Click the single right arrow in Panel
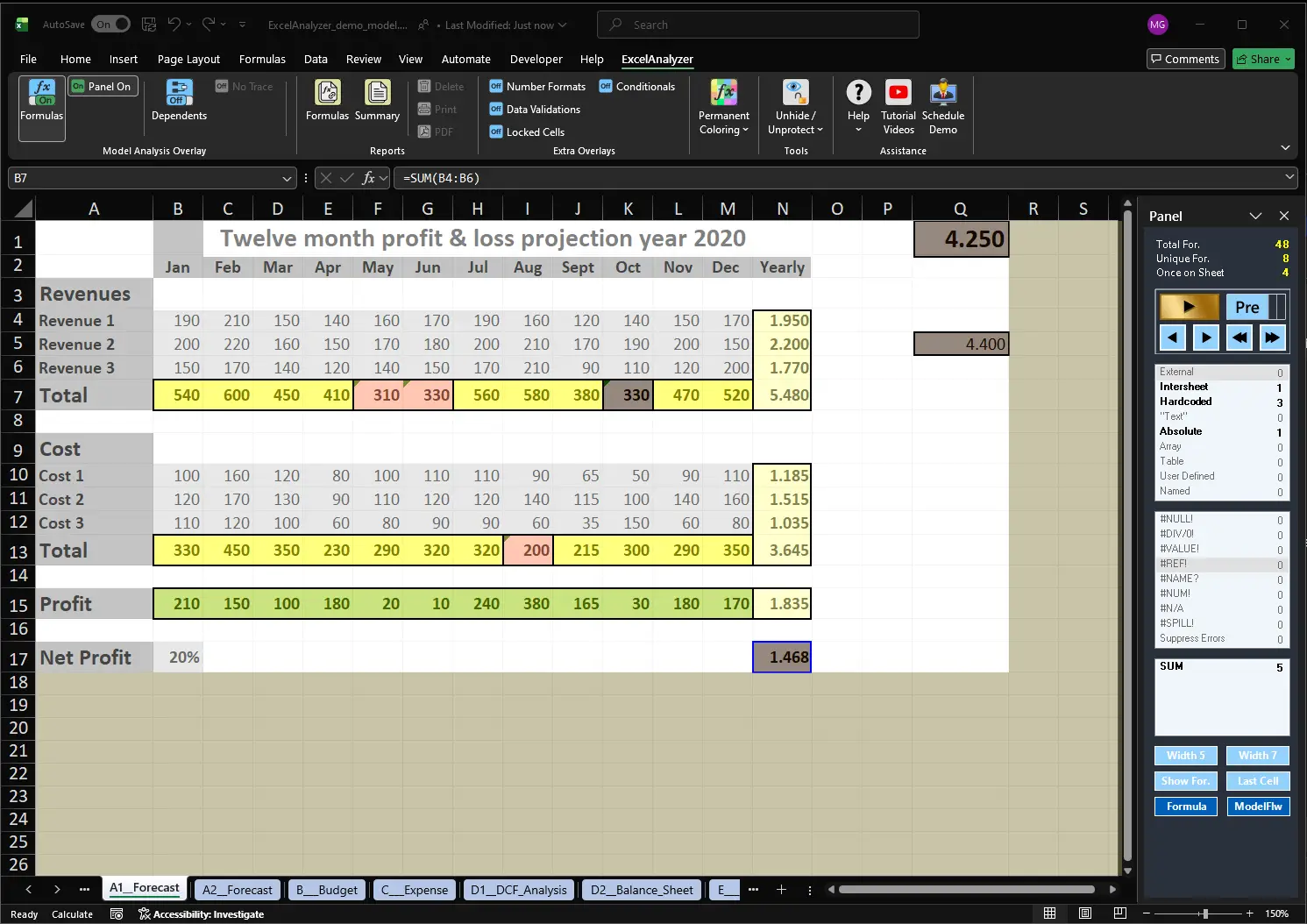 pyautogui.click(x=1206, y=337)
